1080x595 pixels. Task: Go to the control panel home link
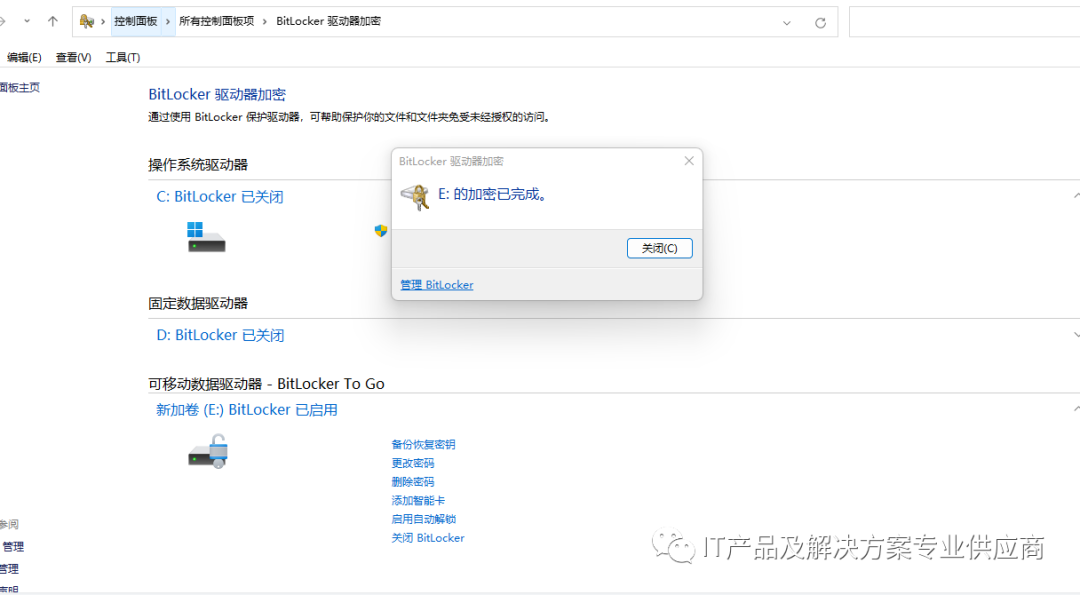[x=19, y=87]
